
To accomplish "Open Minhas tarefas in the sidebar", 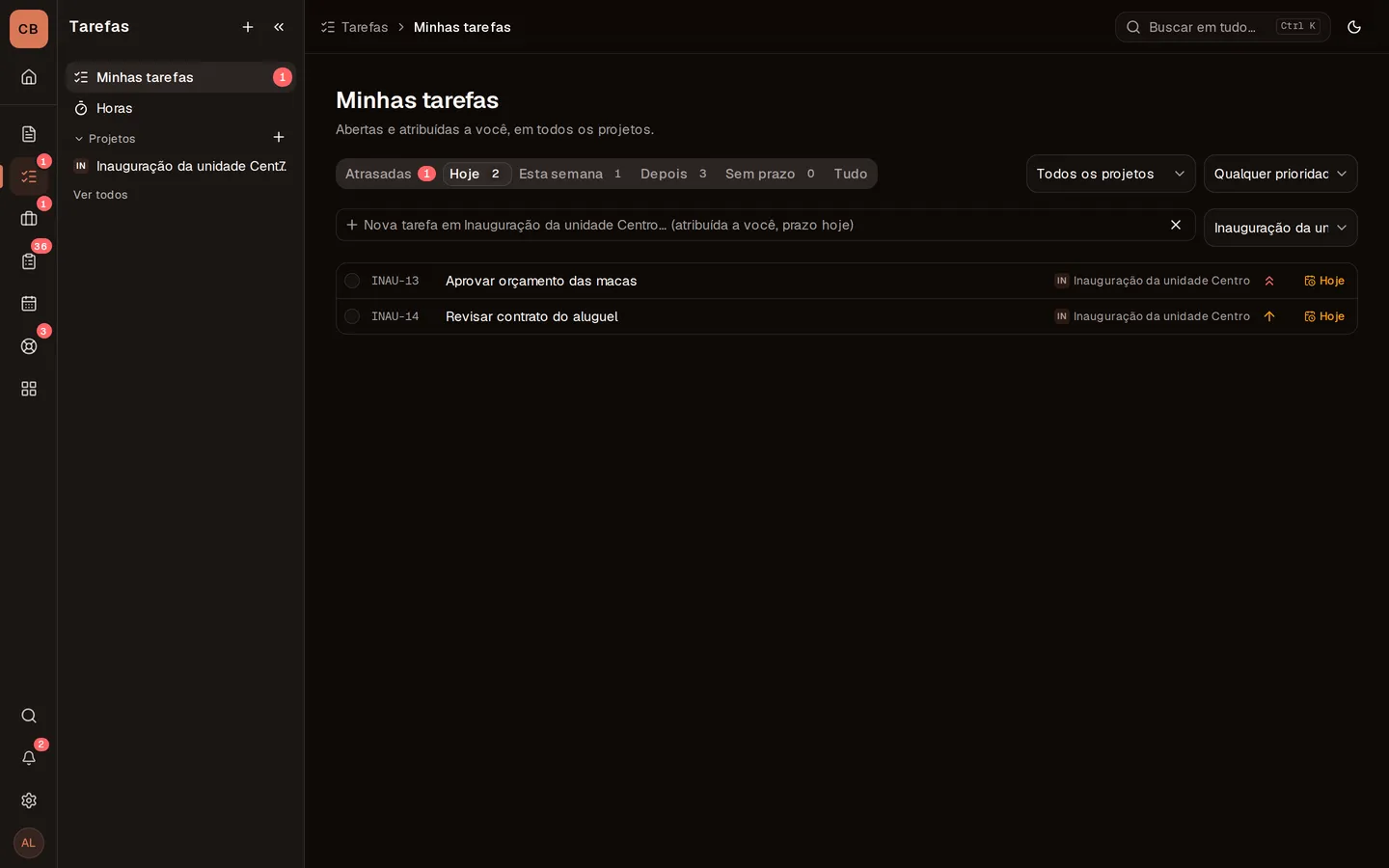I will pyautogui.click(x=180, y=77).
